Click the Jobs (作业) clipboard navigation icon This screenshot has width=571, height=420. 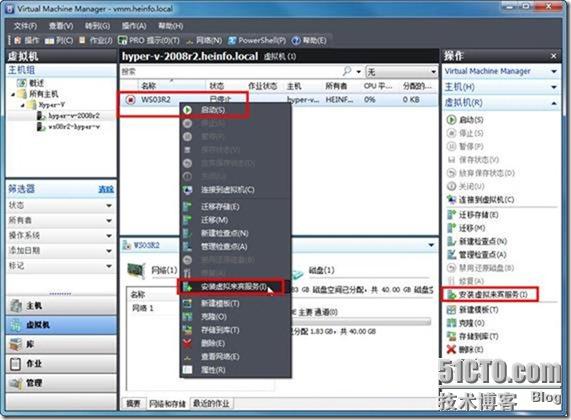15,364
